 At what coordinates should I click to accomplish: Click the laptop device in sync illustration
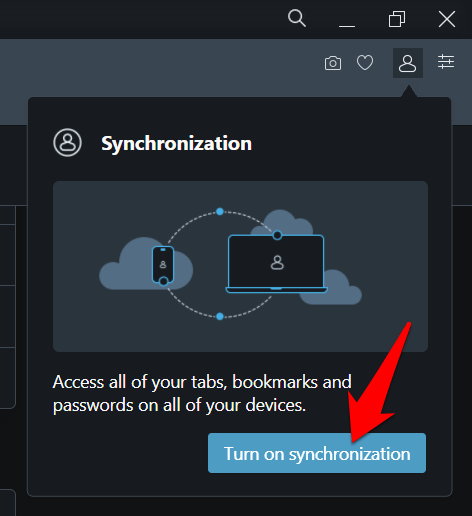click(x=276, y=264)
